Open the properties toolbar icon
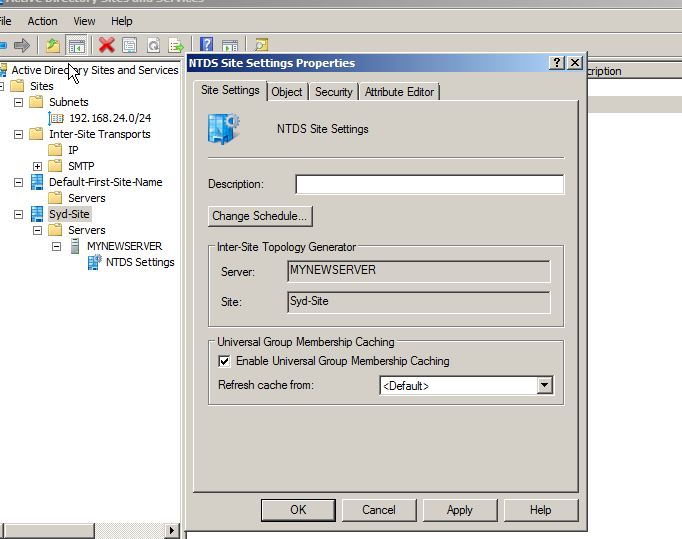The height and width of the screenshot is (539, 682). 130,45
